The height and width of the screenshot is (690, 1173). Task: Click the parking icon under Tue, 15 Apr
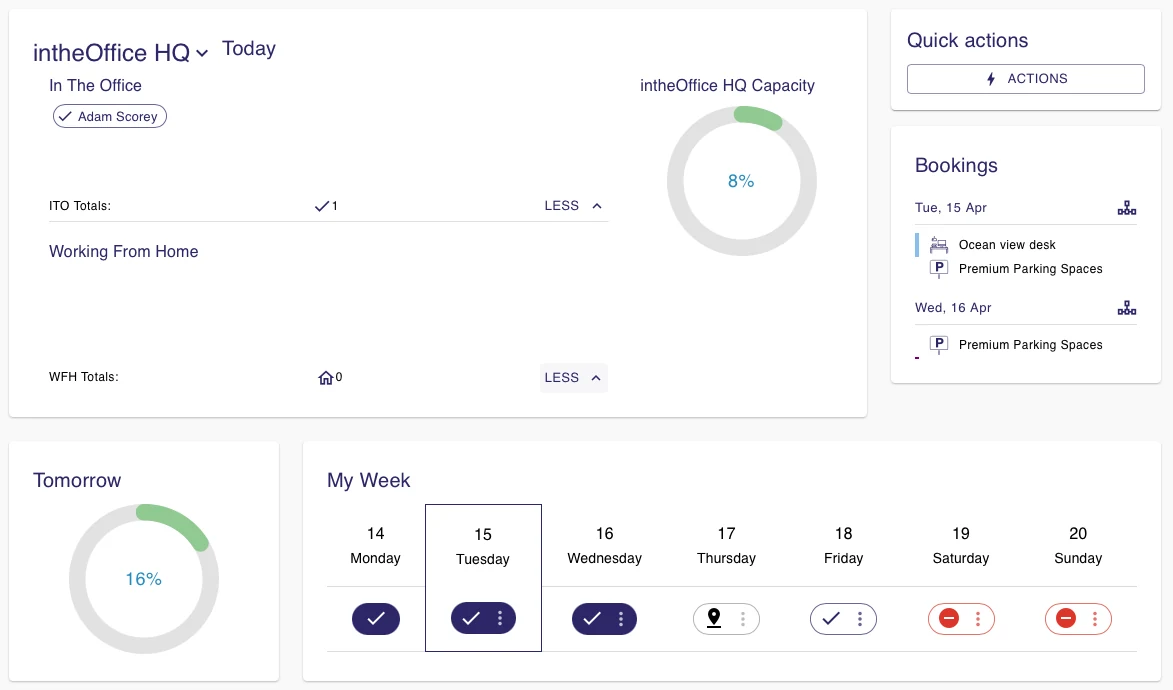pos(938,269)
